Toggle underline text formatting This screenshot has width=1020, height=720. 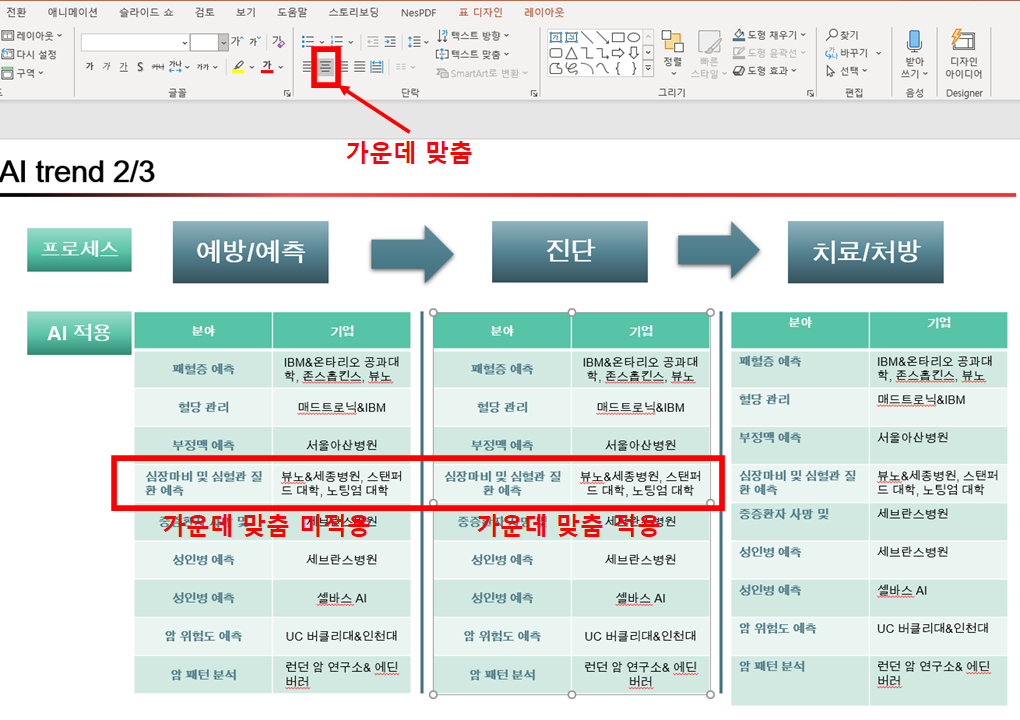(124, 66)
